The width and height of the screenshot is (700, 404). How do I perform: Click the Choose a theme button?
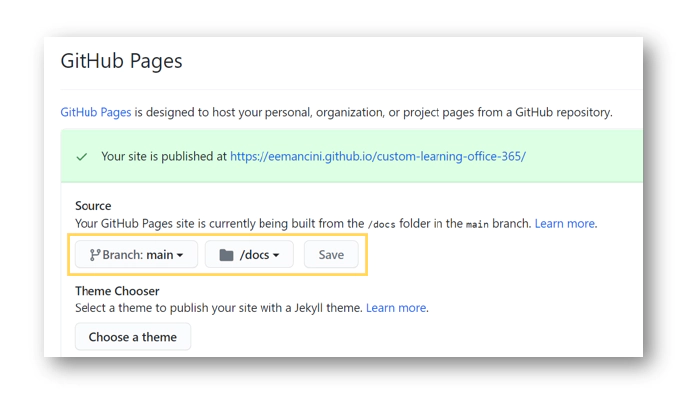[133, 337]
